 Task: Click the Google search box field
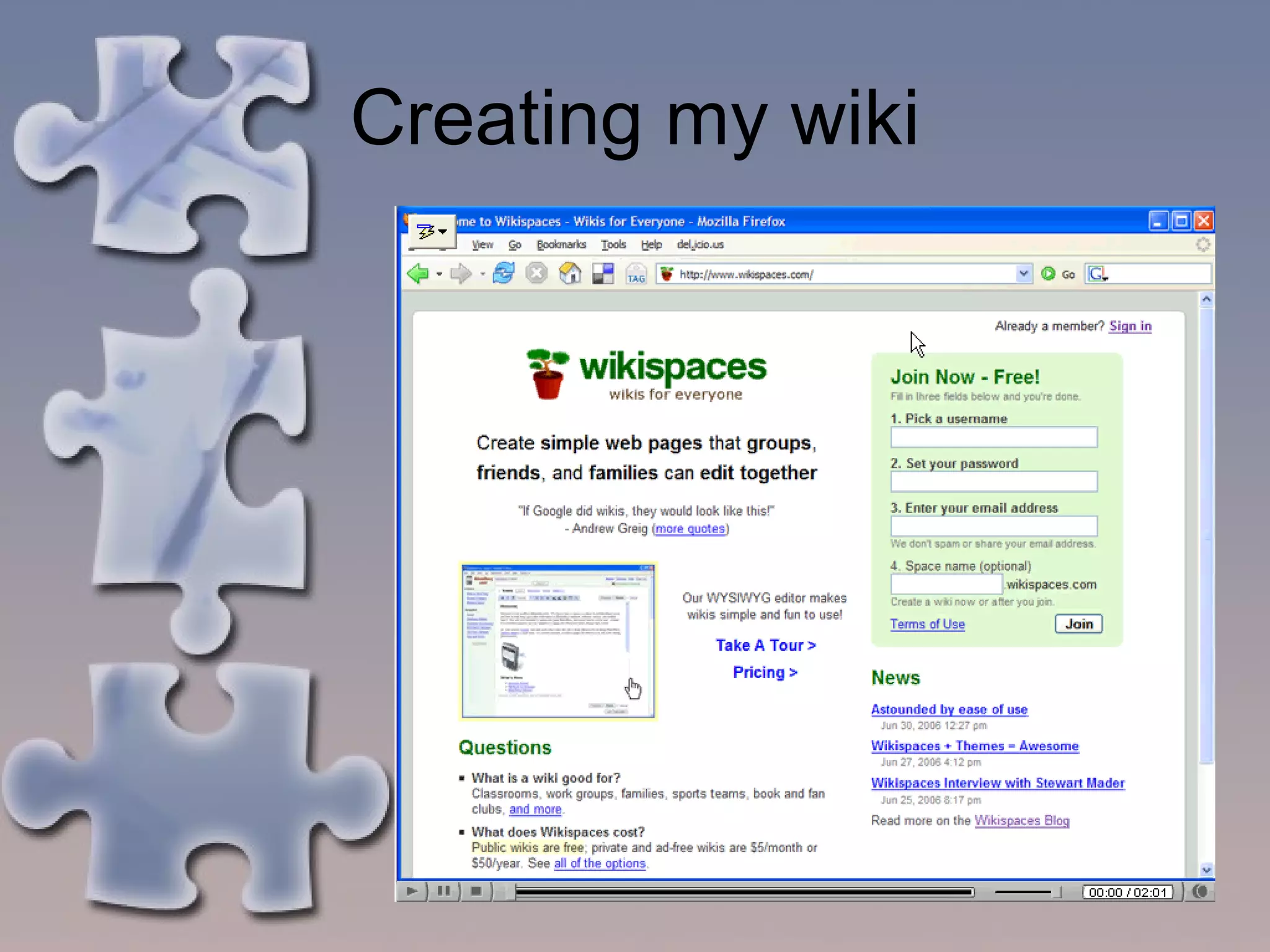click(1148, 273)
